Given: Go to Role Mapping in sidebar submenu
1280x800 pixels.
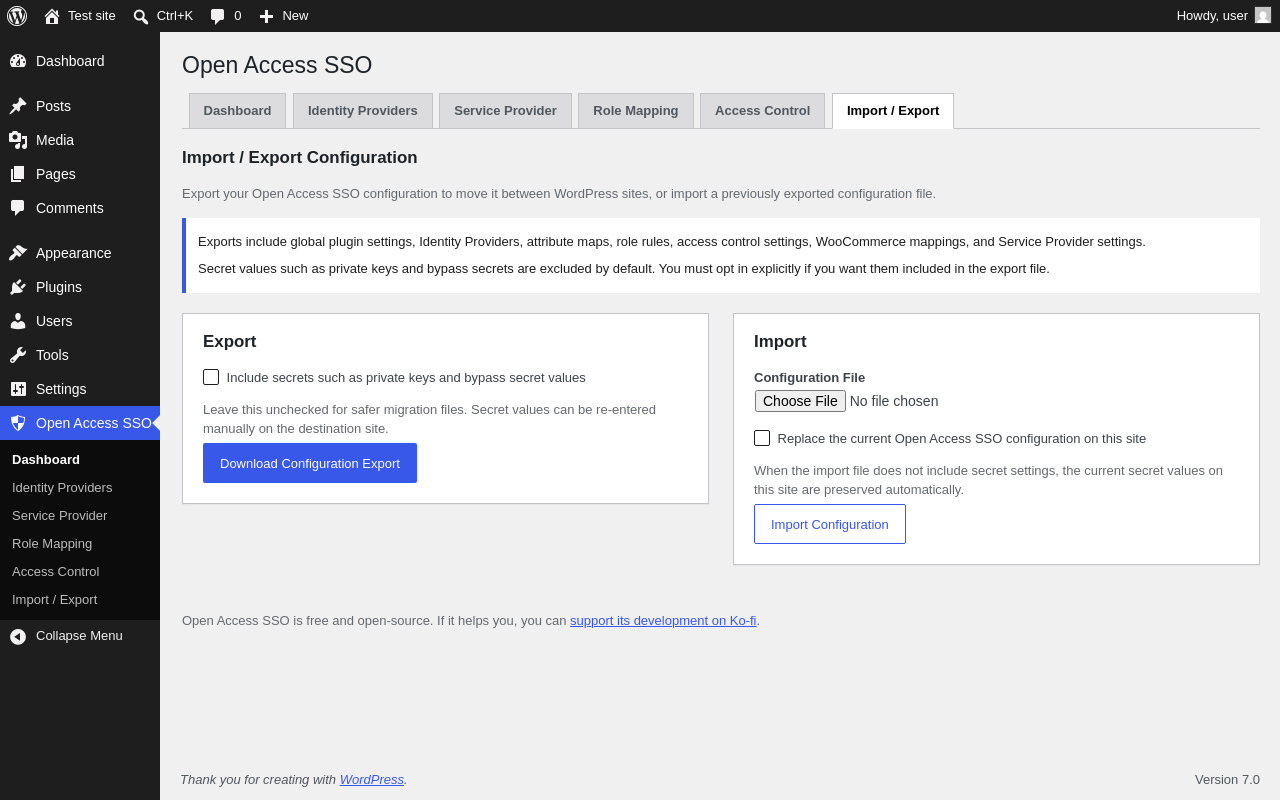Looking at the screenshot, I should coord(52,544).
